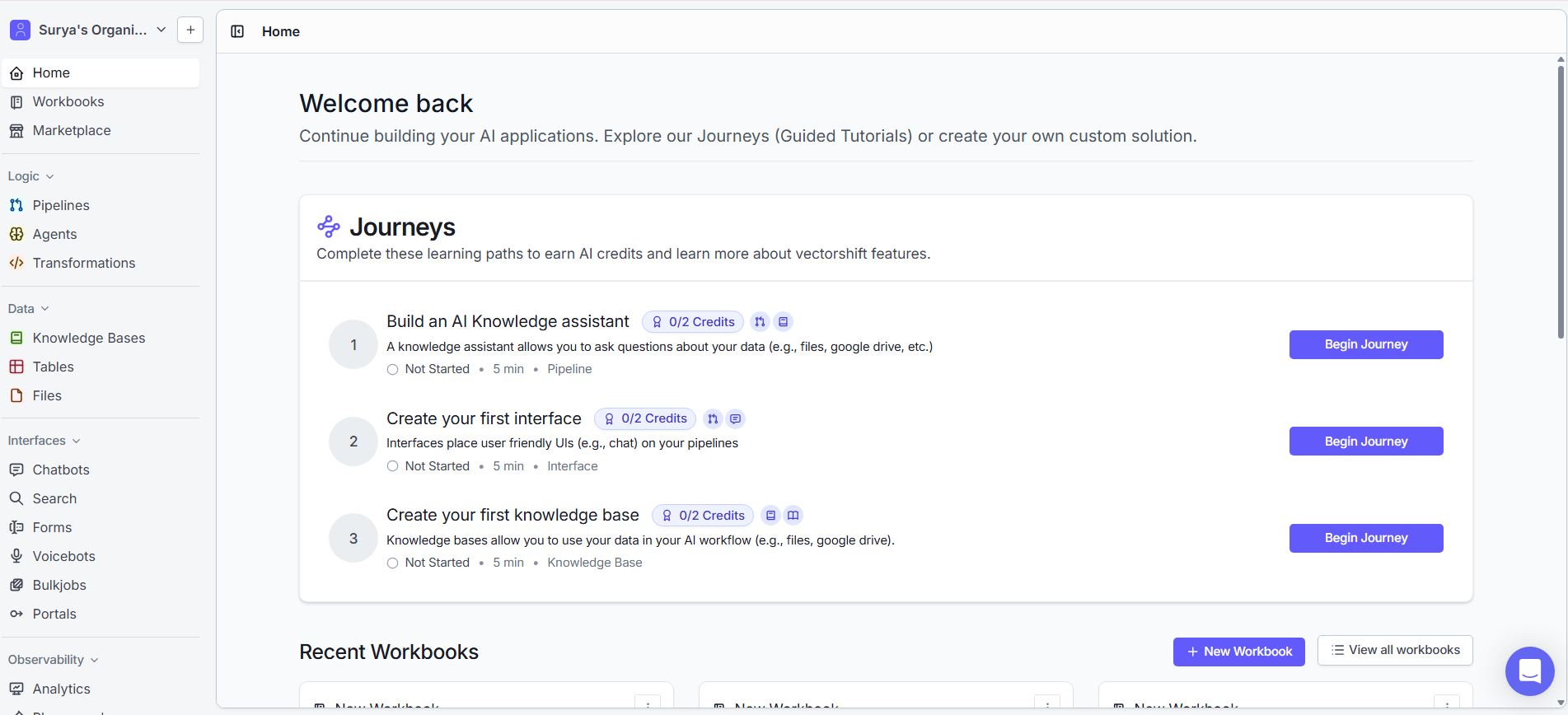The height and width of the screenshot is (715, 1568).
Task: Click the Voicebots microphone icon
Action: (16, 556)
